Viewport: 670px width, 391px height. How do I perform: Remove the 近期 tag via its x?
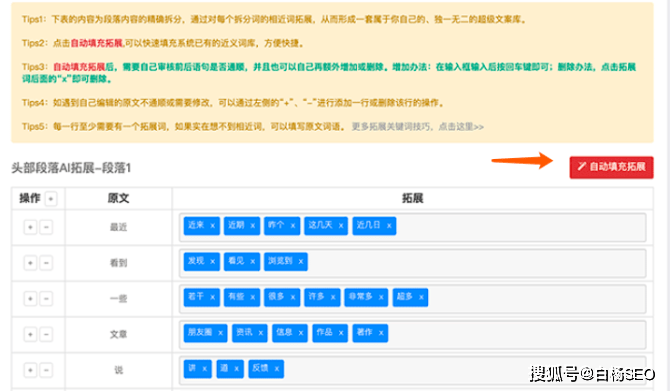[x=253, y=226]
